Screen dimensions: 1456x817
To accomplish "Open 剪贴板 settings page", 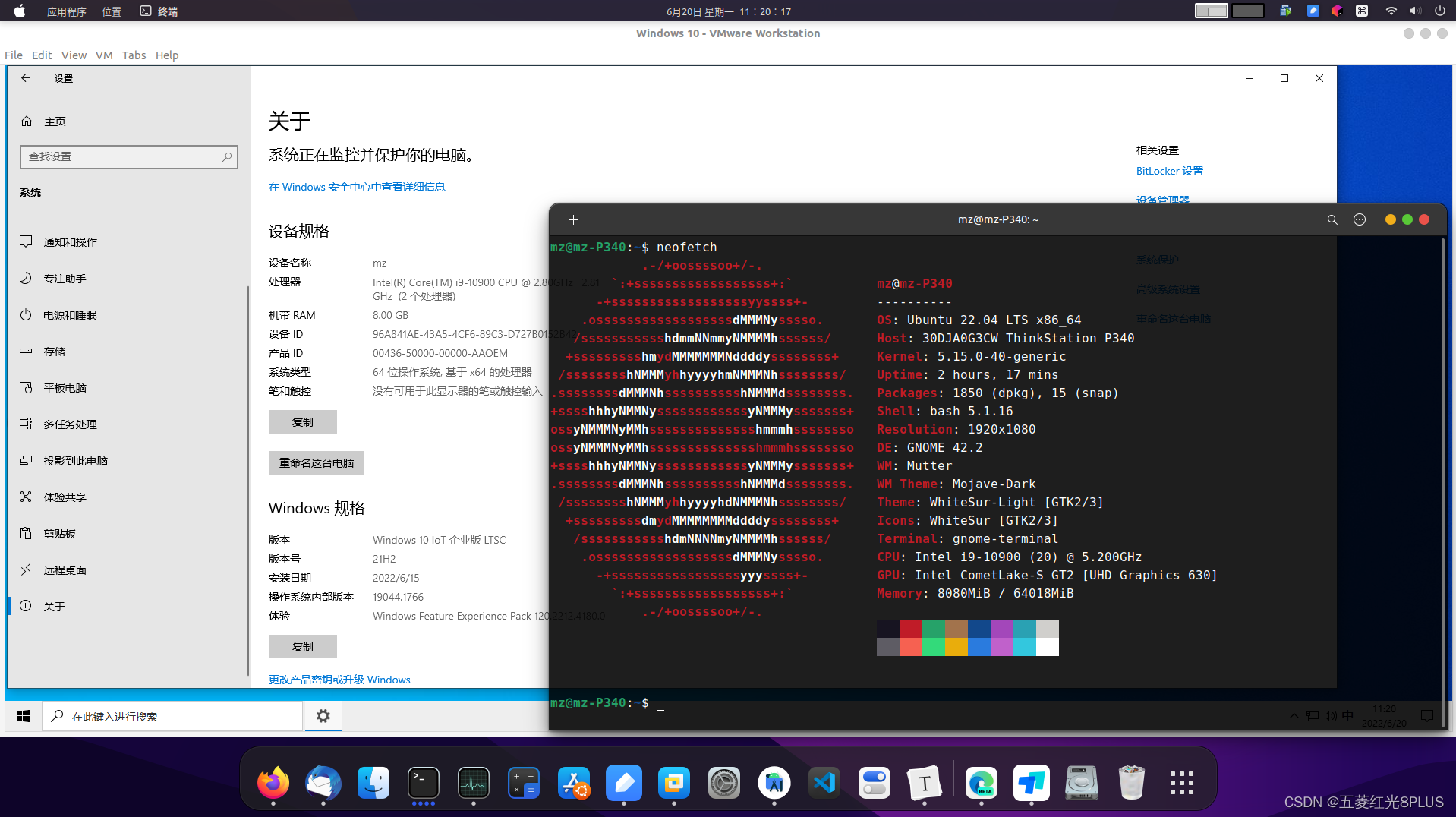I will coord(128,533).
